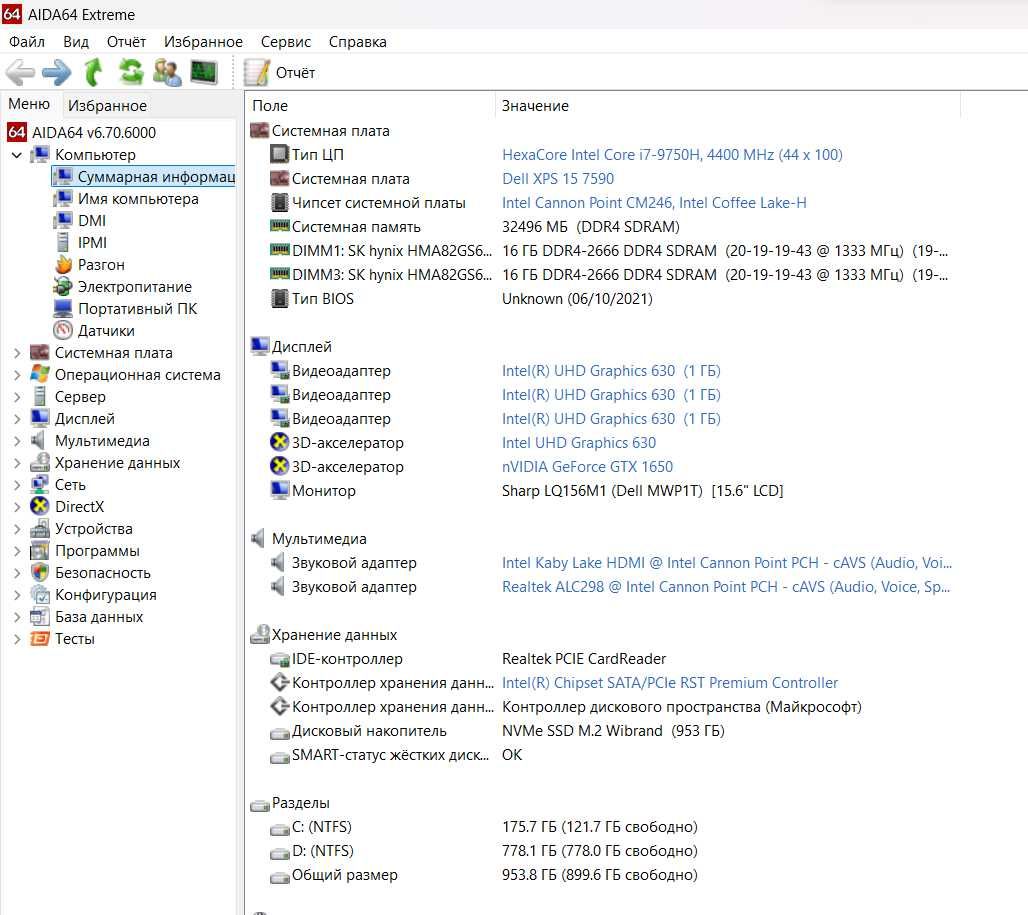Open the HexaCore Intel Core i7-9750H link

(672, 155)
